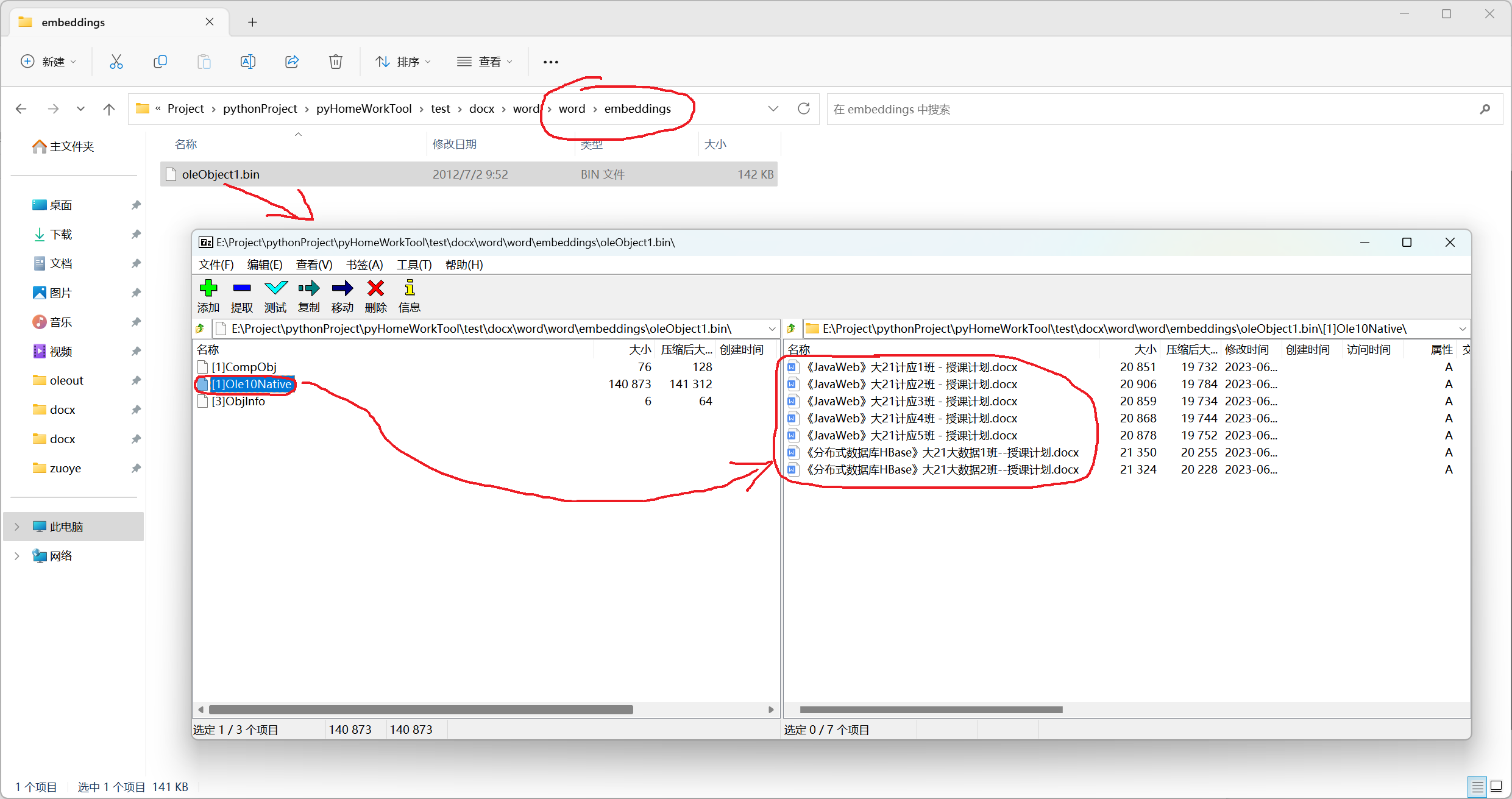Click the 7-Zip Extract (提取) toolbar icon
This screenshot has height=799, width=1512.
[x=242, y=288]
